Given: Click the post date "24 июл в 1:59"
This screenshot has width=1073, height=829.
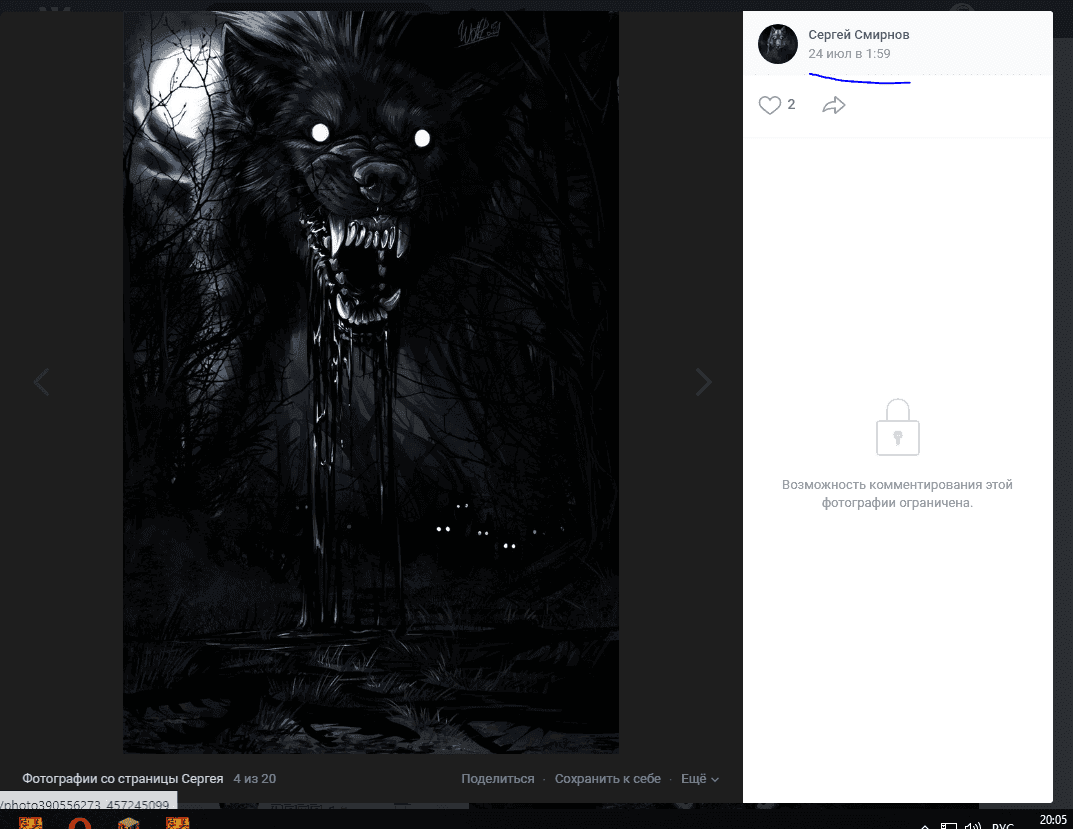Looking at the screenshot, I should [848, 54].
